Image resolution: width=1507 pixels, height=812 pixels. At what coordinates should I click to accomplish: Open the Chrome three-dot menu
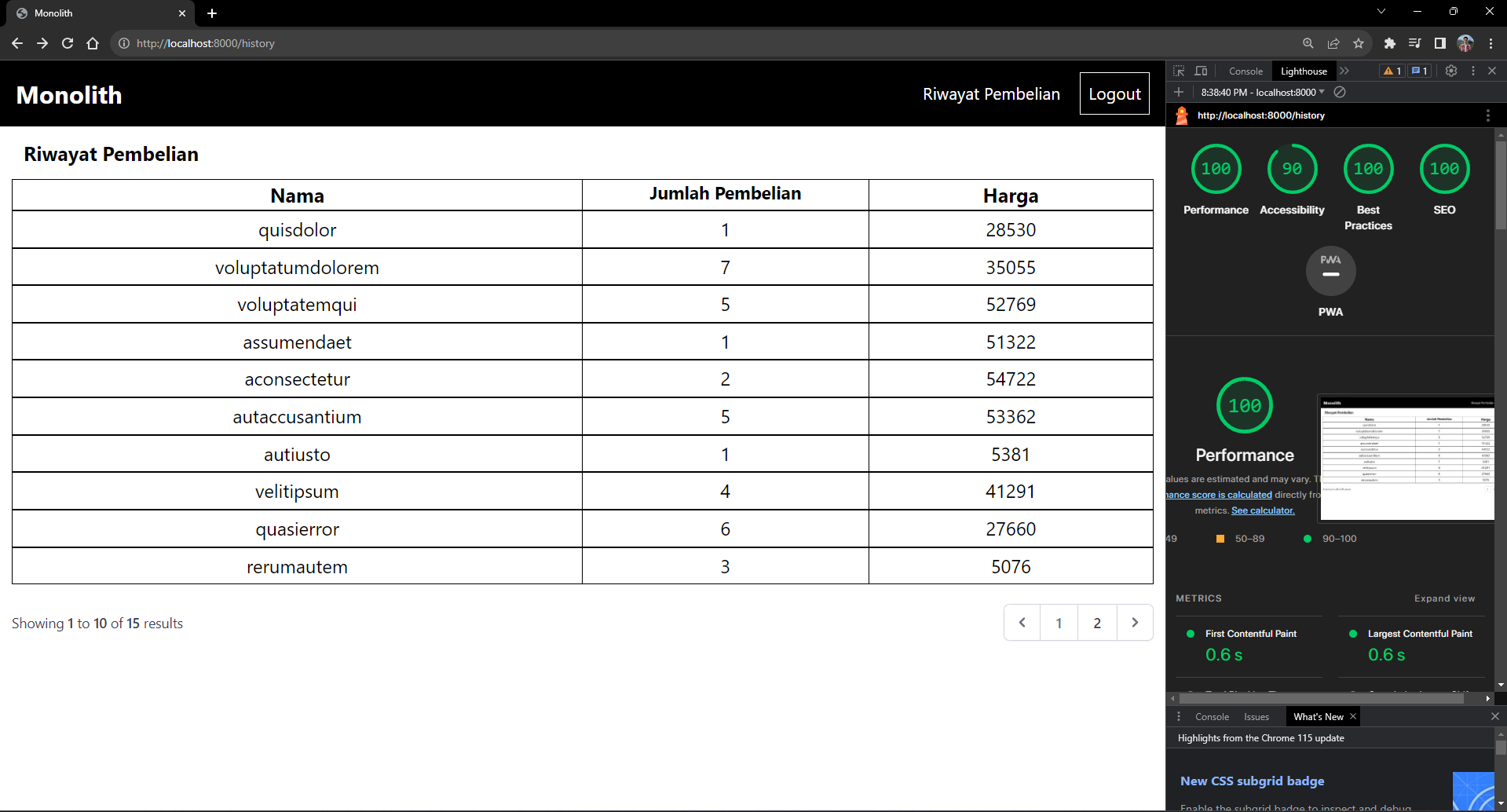(1491, 43)
